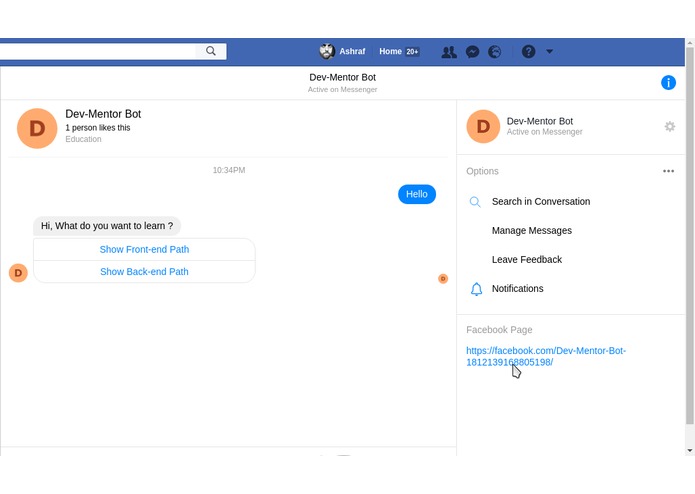
Task: Click the Notifications bell icon
Action: click(x=476, y=289)
